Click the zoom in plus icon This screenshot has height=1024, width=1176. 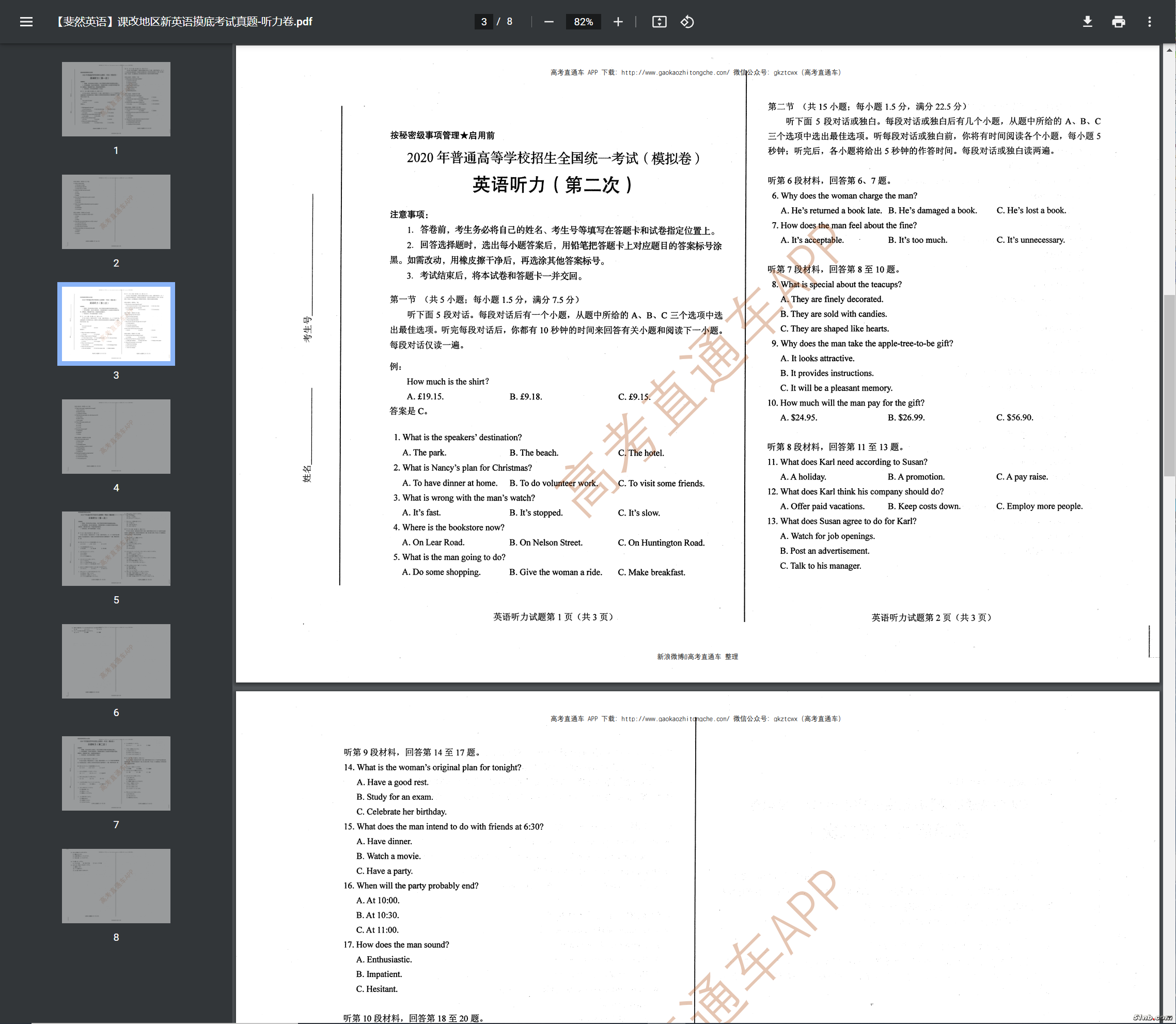pos(617,22)
